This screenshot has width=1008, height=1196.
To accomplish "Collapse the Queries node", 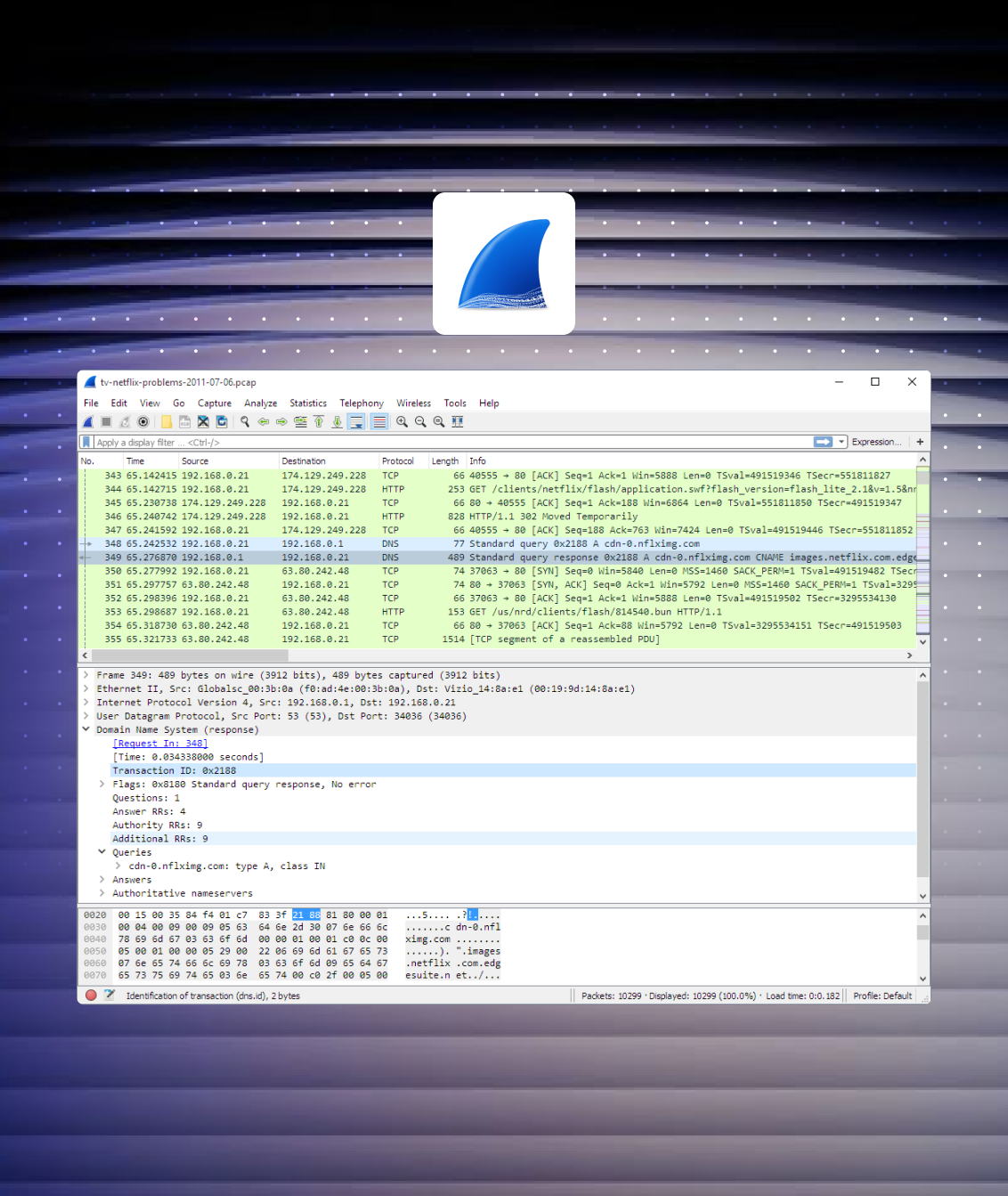I will pos(102,852).
